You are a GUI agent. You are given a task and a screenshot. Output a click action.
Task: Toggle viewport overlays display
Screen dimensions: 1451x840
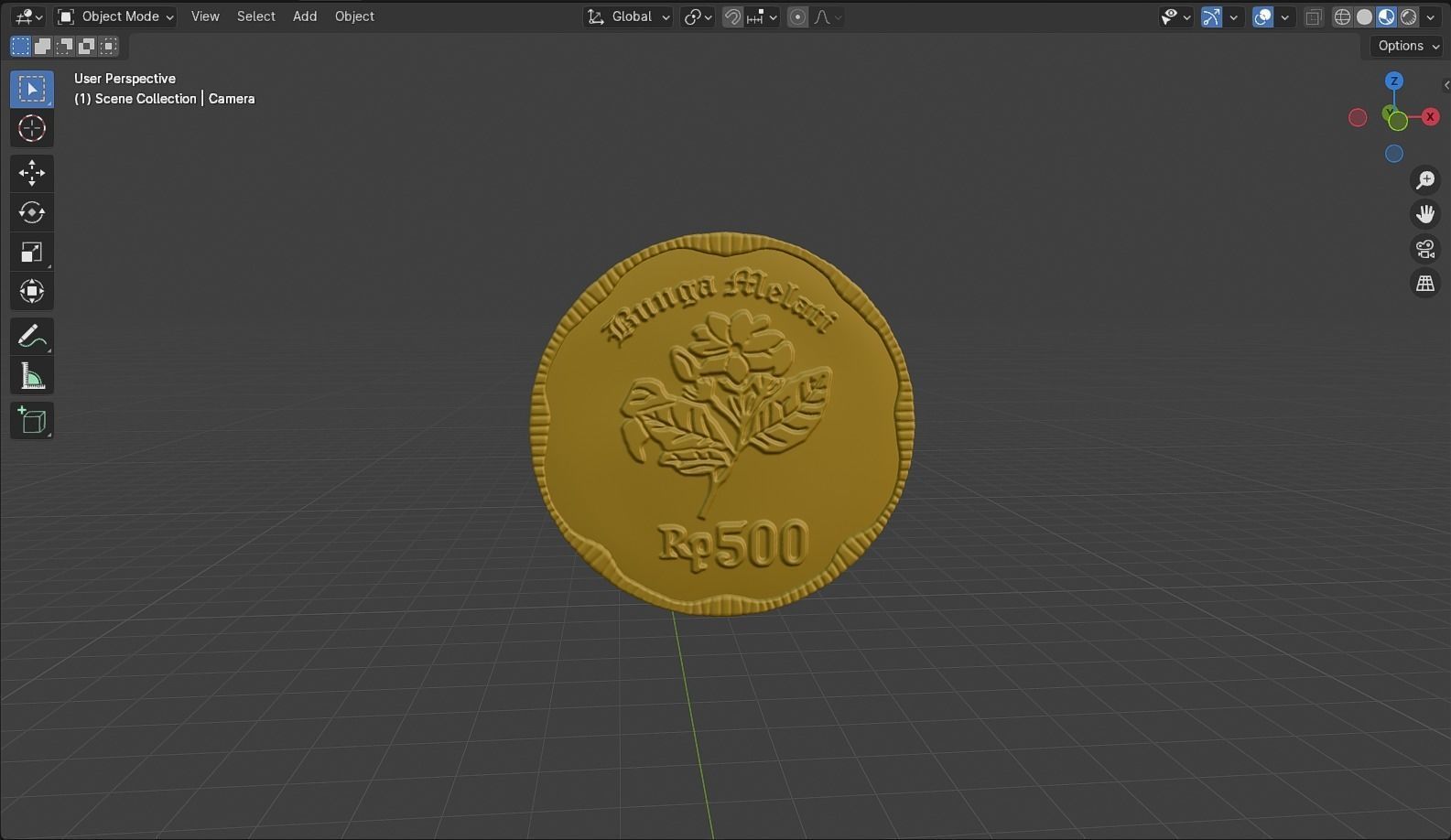coord(1262,16)
